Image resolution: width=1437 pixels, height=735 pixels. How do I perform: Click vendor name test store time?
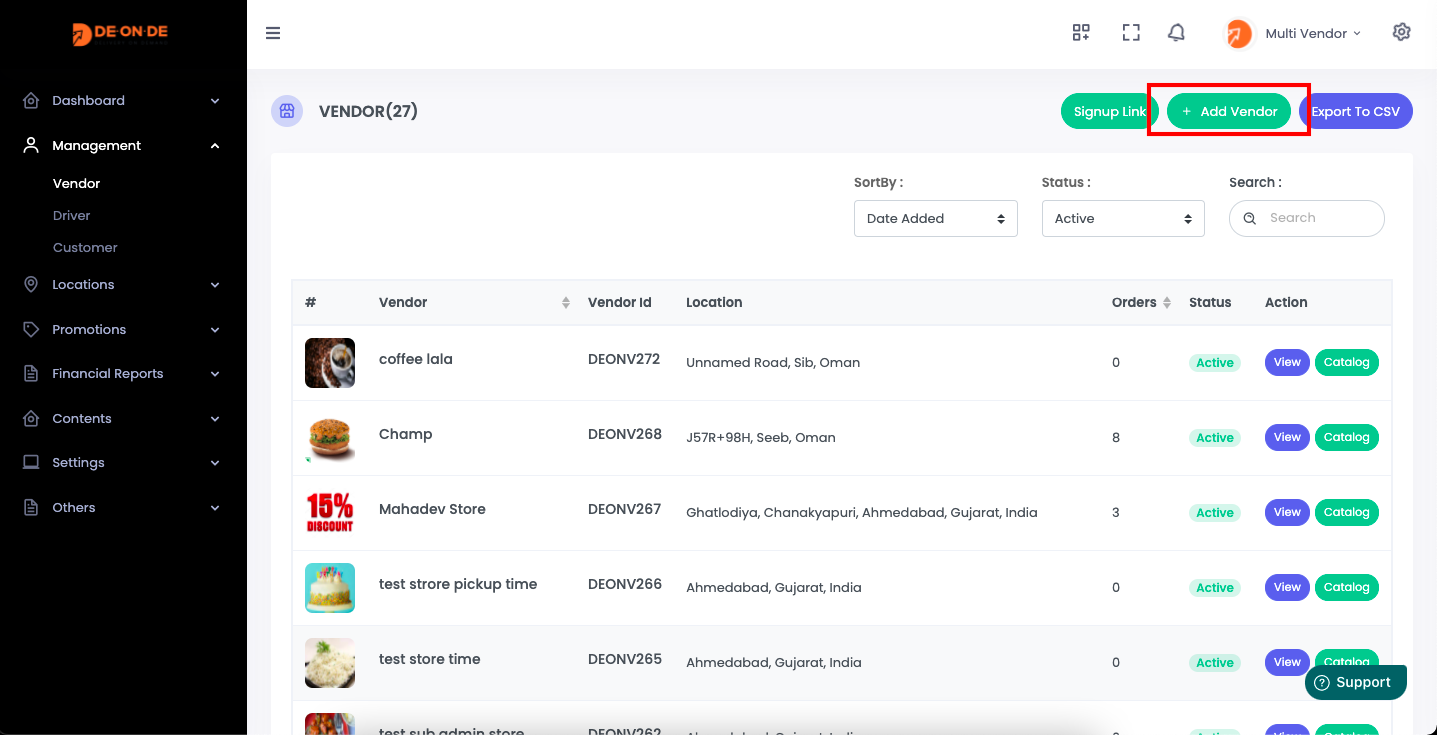pyautogui.click(x=430, y=659)
